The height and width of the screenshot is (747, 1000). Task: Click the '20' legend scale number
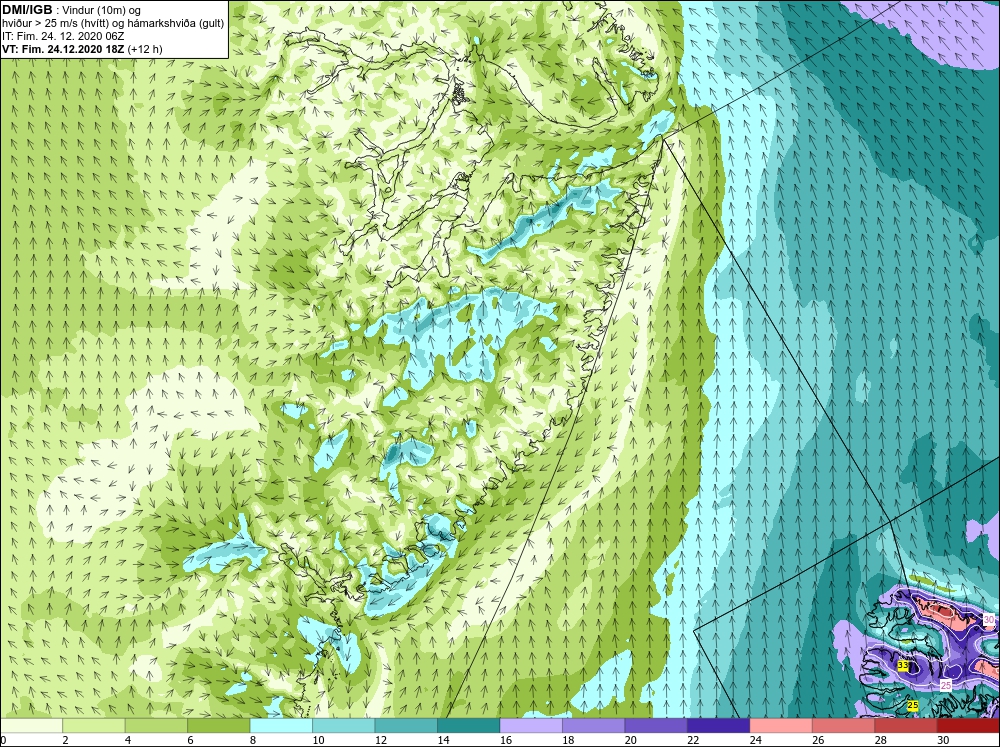630,740
